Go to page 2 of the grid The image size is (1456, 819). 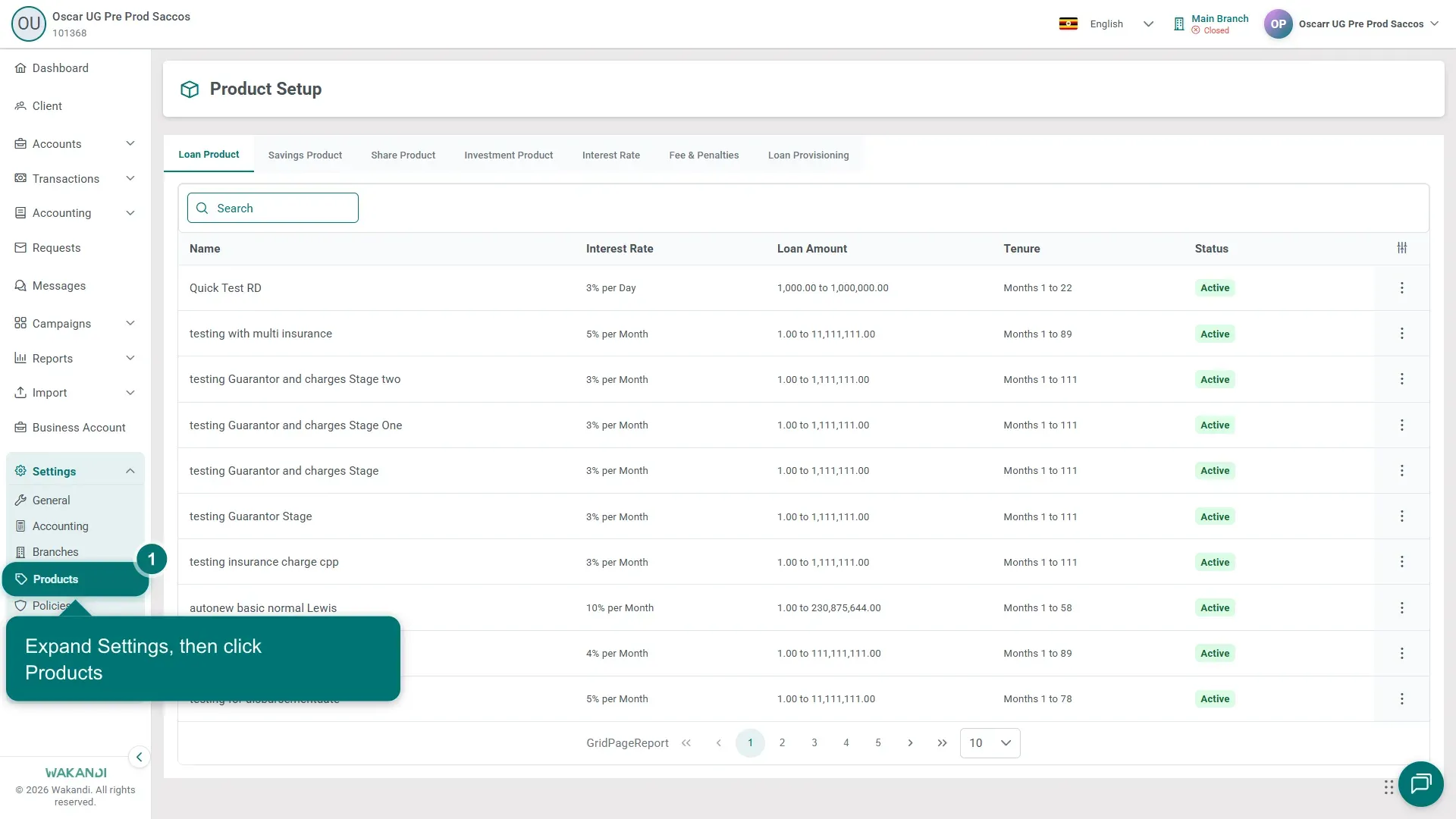(x=782, y=743)
